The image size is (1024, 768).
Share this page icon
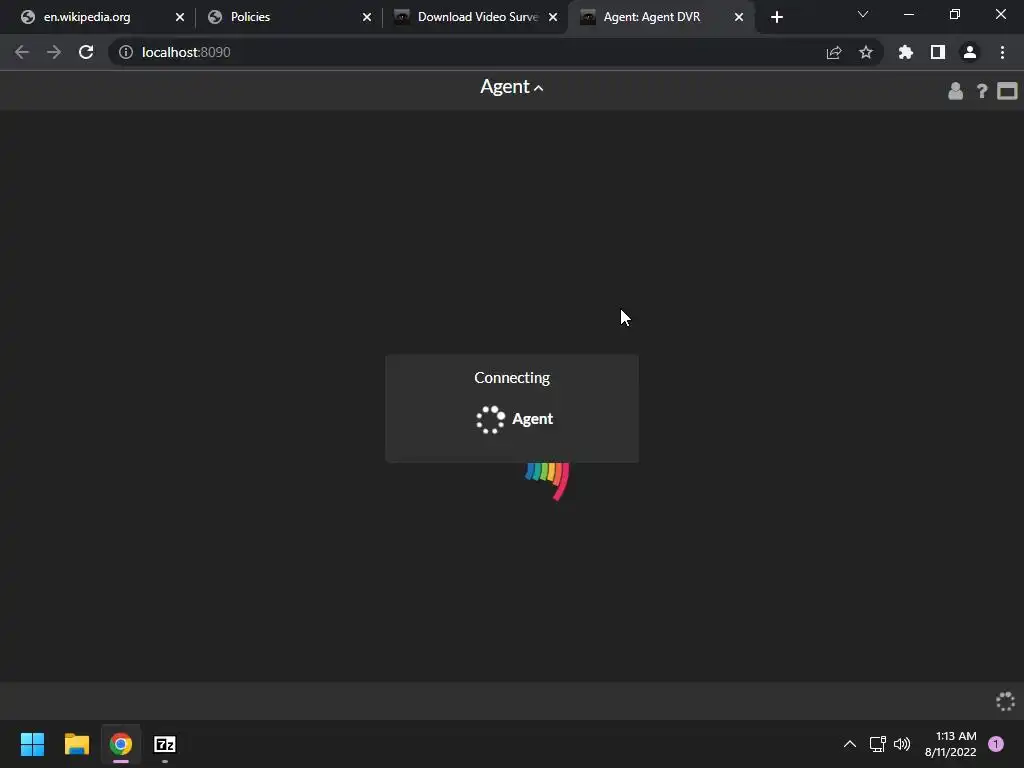point(834,52)
